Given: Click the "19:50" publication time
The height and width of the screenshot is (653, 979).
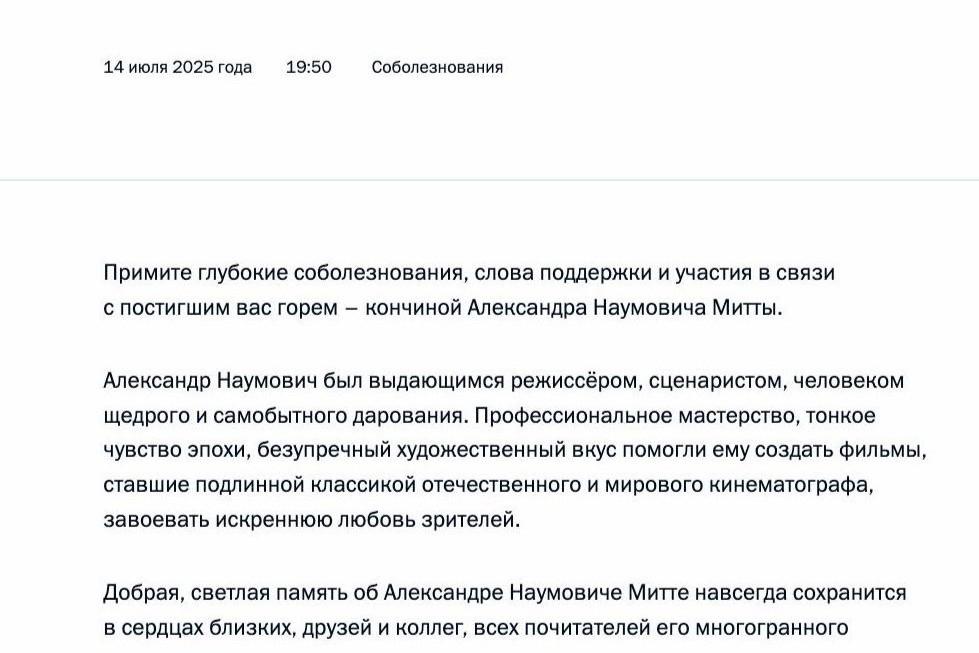Looking at the screenshot, I should pyautogui.click(x=309, y=68).
